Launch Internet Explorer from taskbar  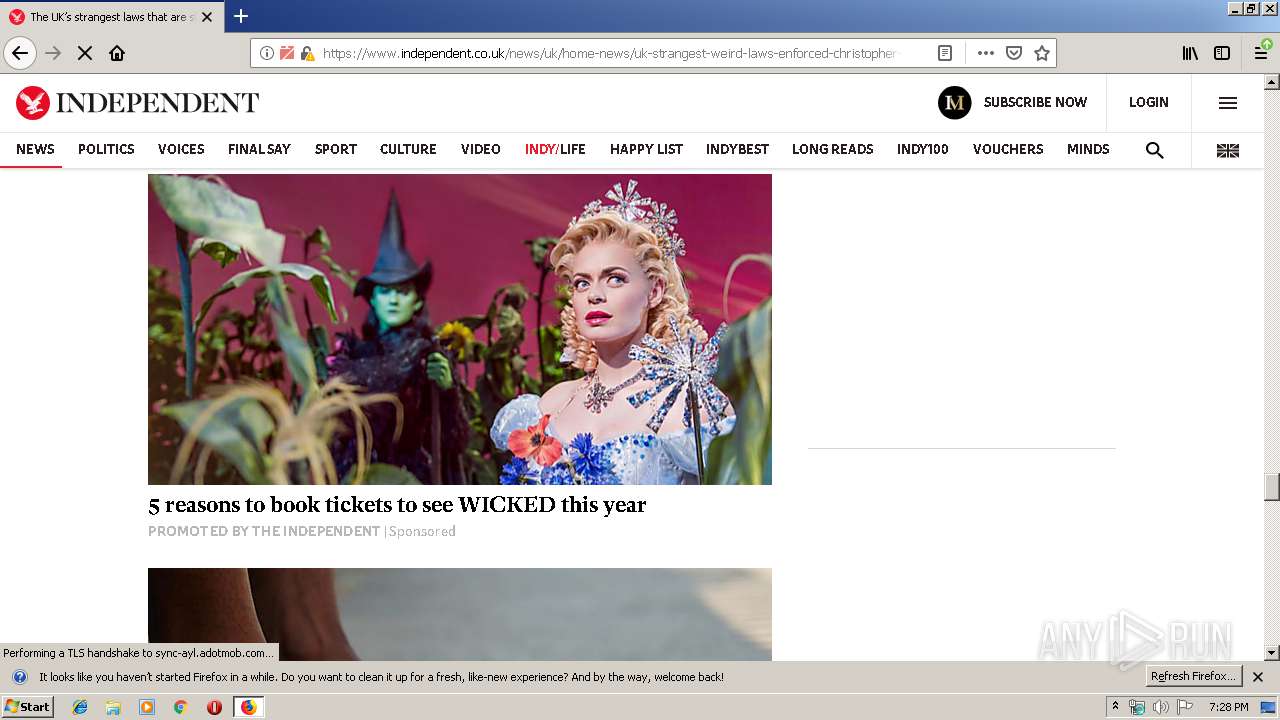pyautogui.click(x=80, y=707)
